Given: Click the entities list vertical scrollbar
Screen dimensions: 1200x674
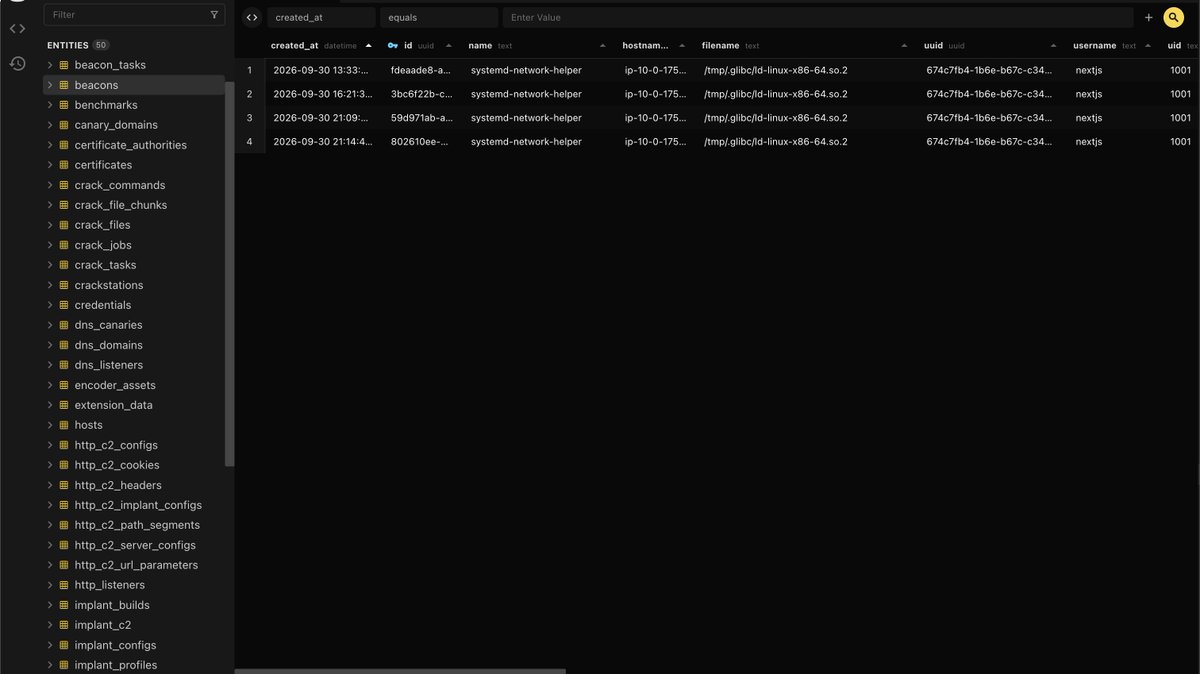Looking at the screenshot, I should click(230, 275).
